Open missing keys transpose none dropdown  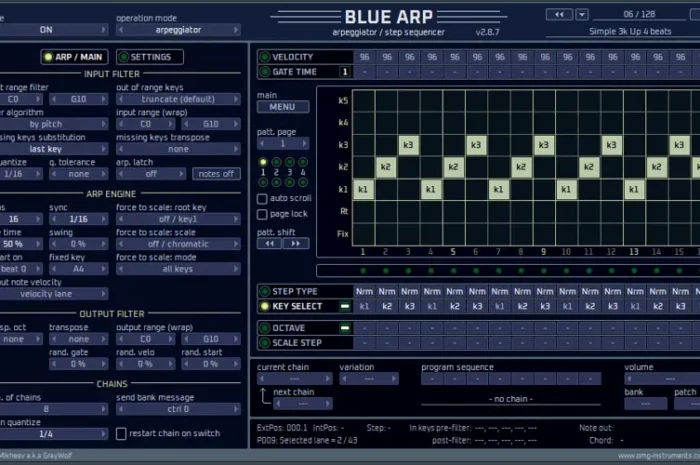pyautogui.click(x=178, y=149)
